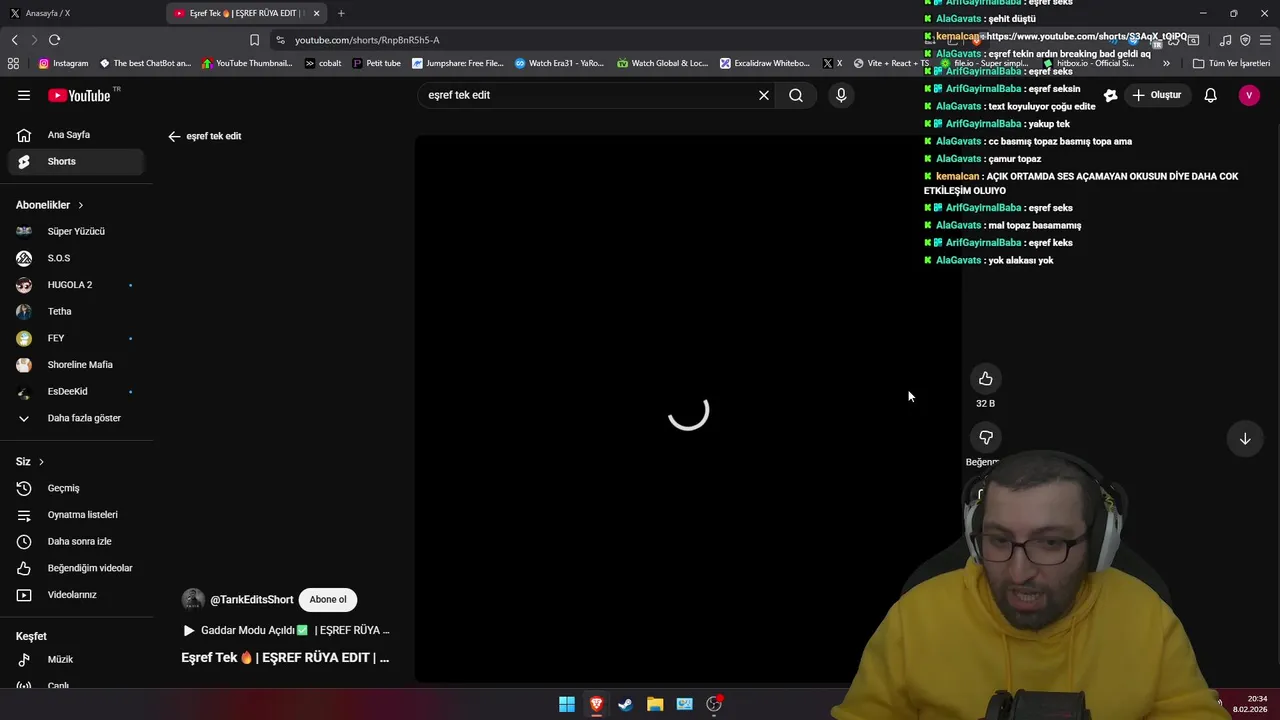
Task: Open the YouTube hamburger guide menu
Action: point(24,95)
